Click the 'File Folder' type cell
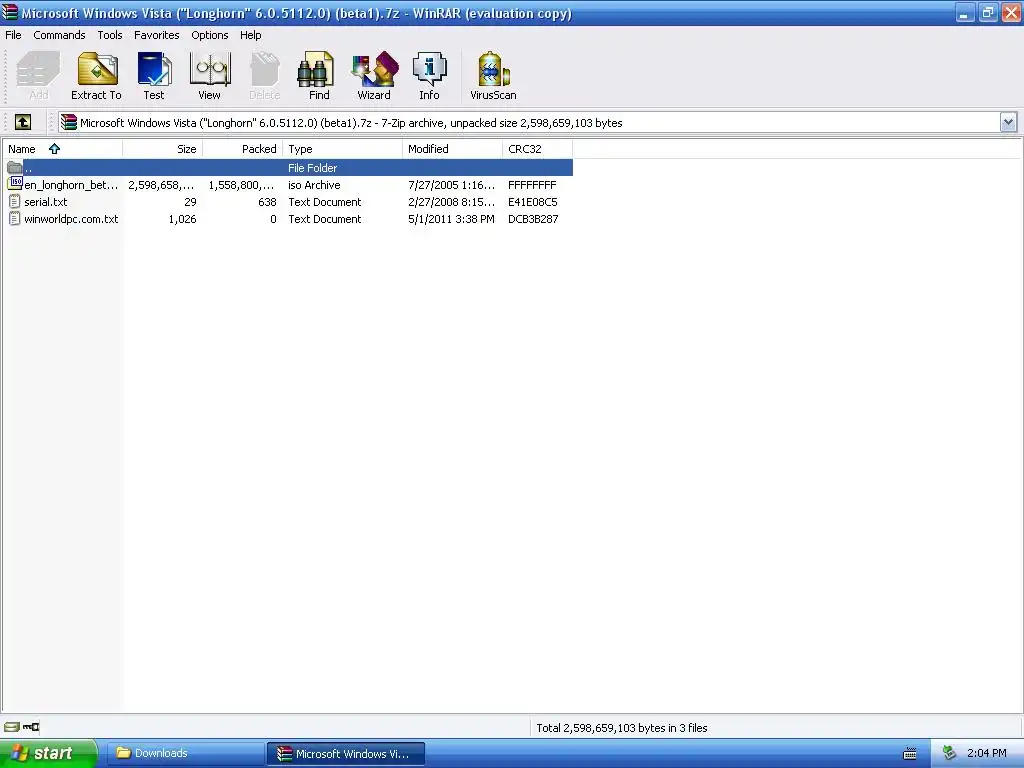The image size is (1024, 768). pos(313,168)
